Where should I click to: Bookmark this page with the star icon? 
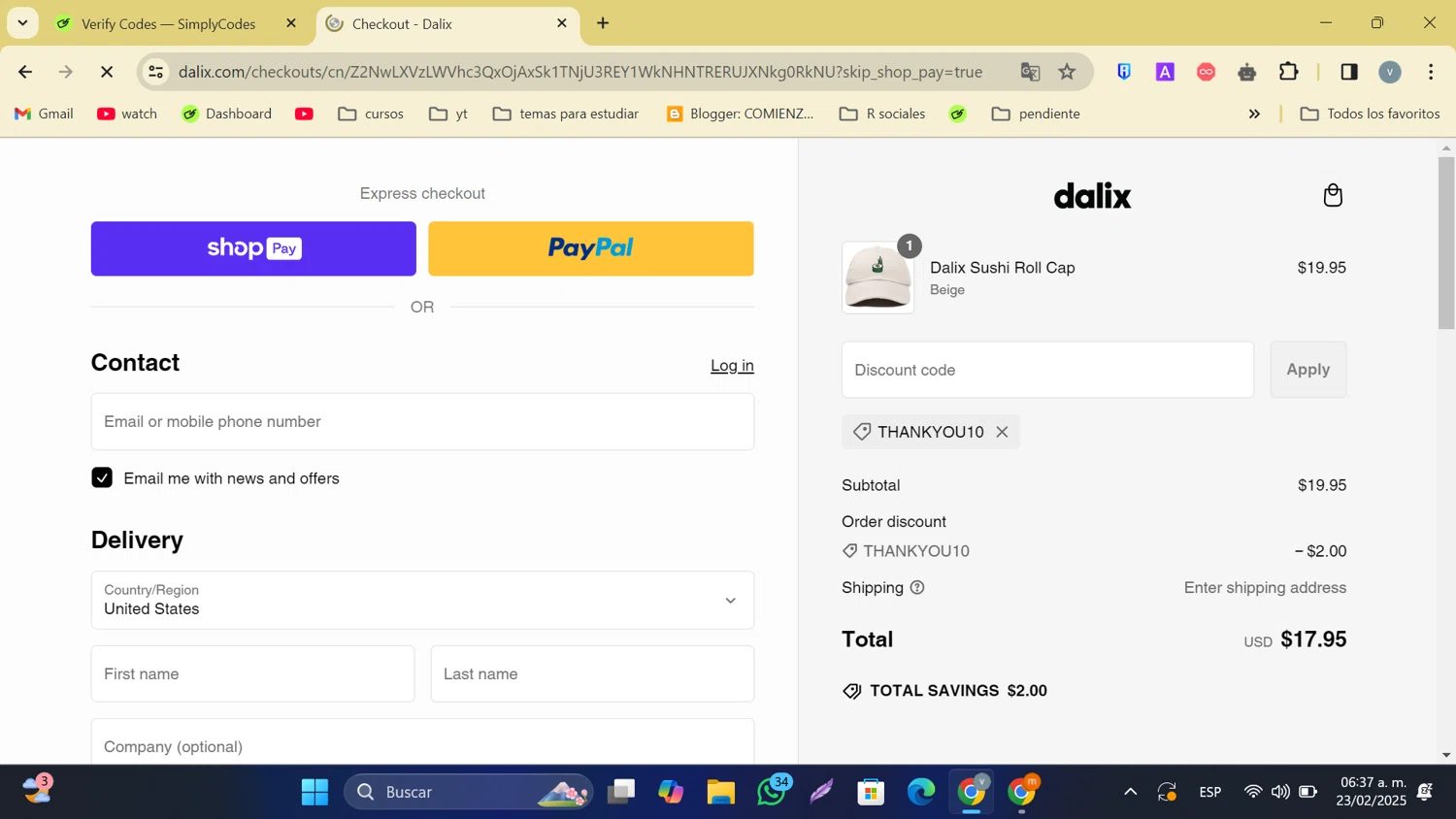[x=1067, y=72]
